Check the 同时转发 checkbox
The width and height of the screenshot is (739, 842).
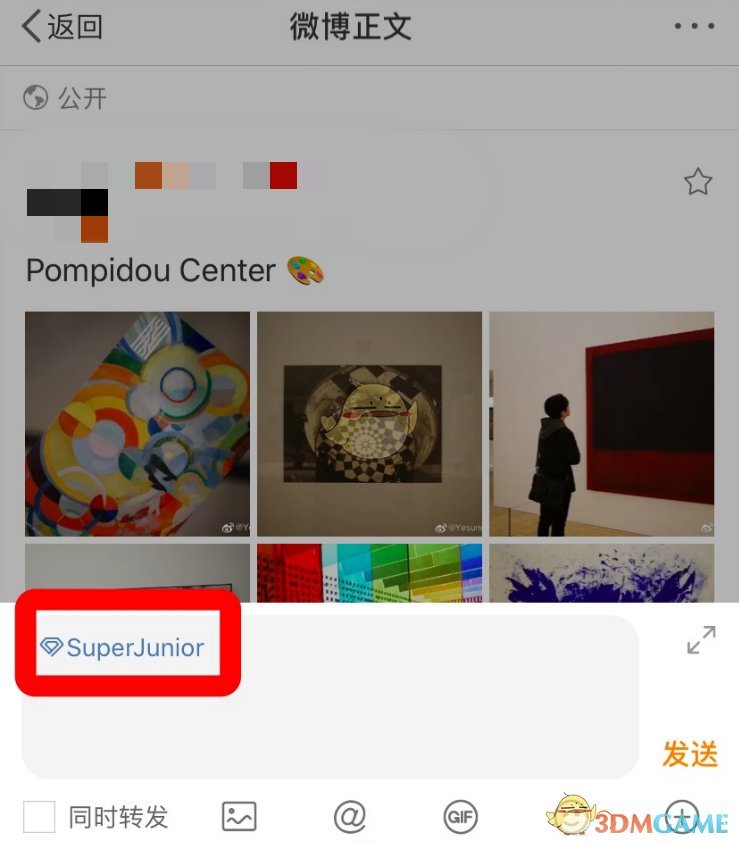[39, 816]
